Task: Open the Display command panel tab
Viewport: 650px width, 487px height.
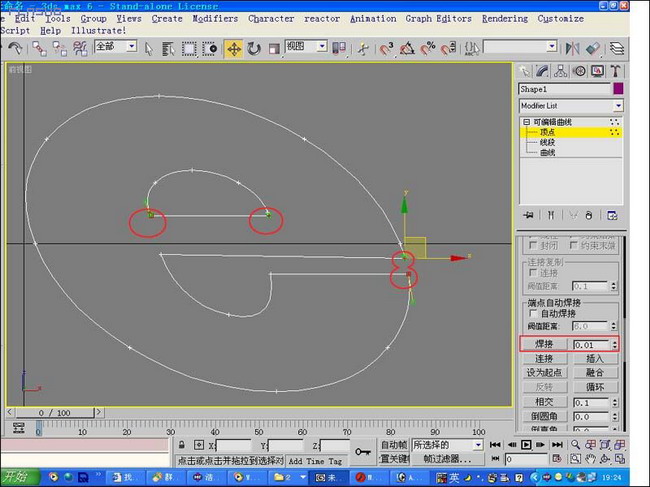Action: (597, 71)
